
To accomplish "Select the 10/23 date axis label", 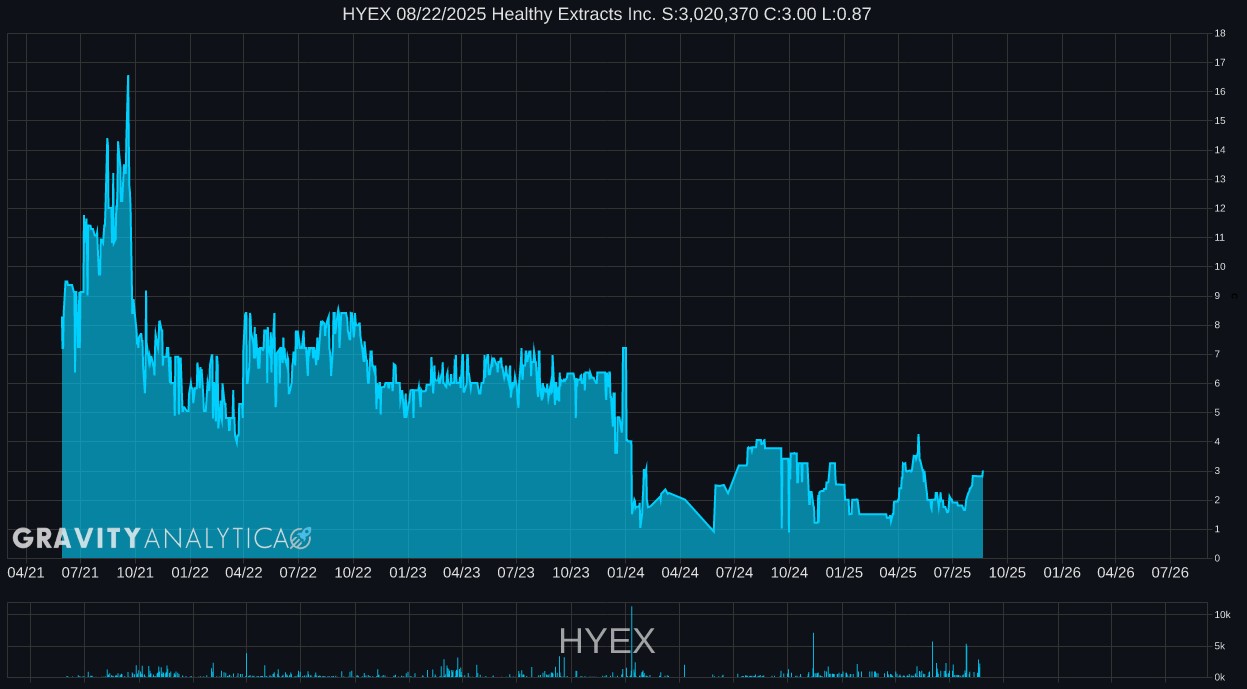I will pos(571,572).
